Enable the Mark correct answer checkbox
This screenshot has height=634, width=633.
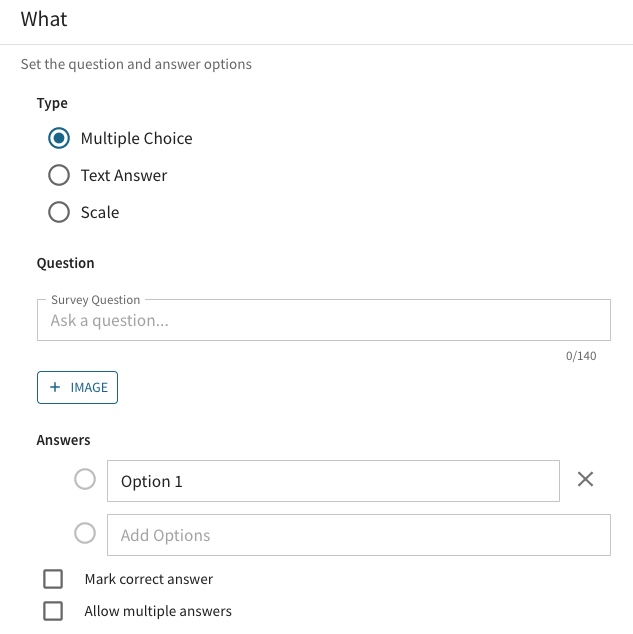53,579
